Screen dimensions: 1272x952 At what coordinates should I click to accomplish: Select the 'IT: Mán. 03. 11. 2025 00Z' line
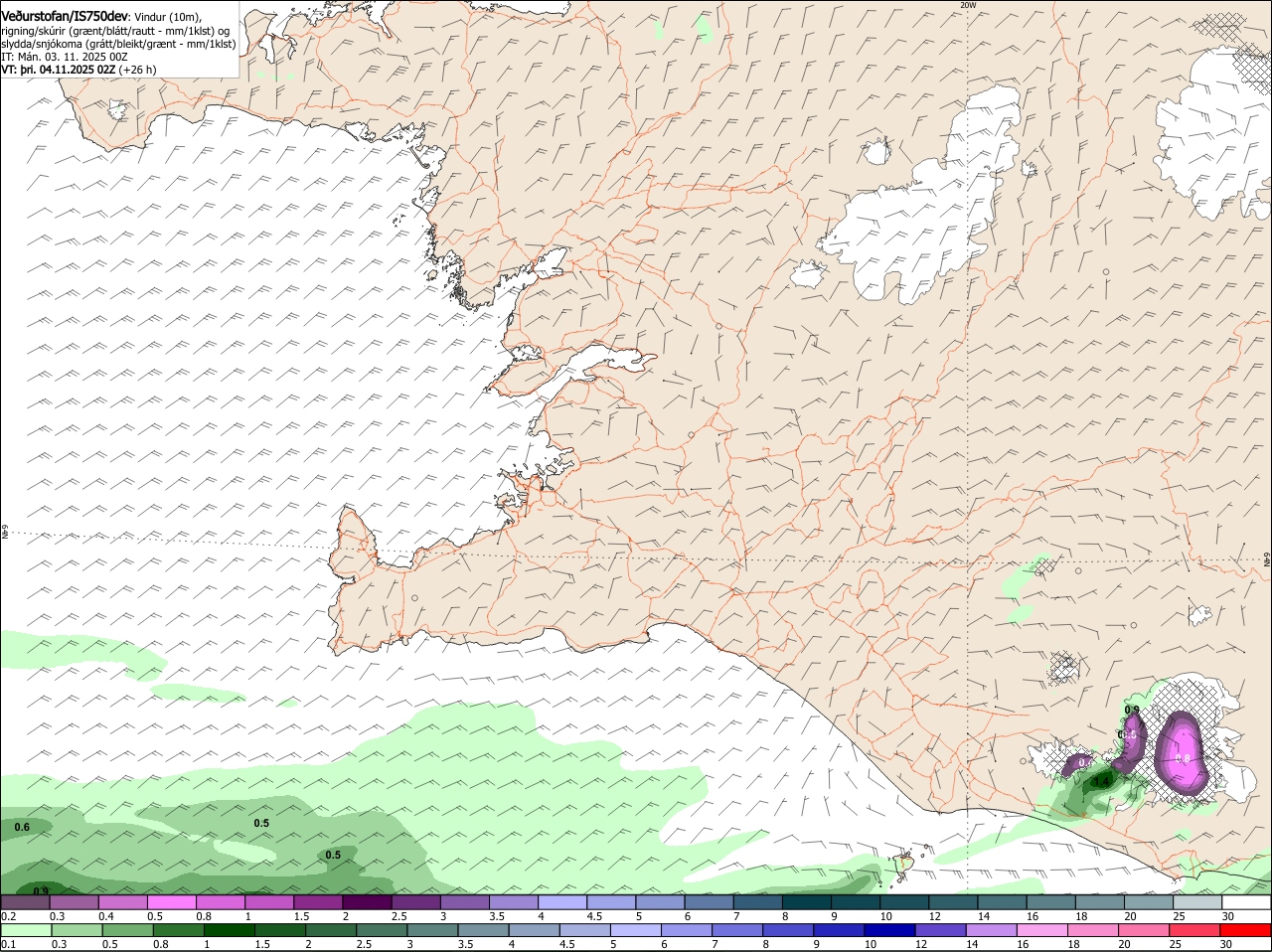65,57
